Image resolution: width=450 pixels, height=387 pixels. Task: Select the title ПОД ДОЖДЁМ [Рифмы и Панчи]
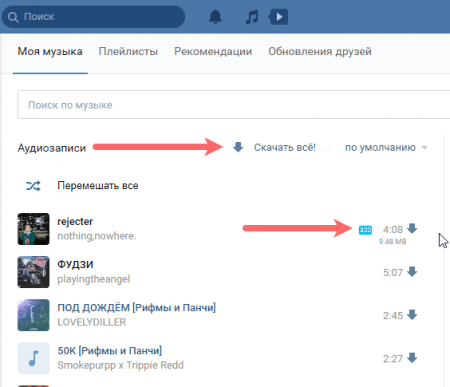(x=137, y=307)
